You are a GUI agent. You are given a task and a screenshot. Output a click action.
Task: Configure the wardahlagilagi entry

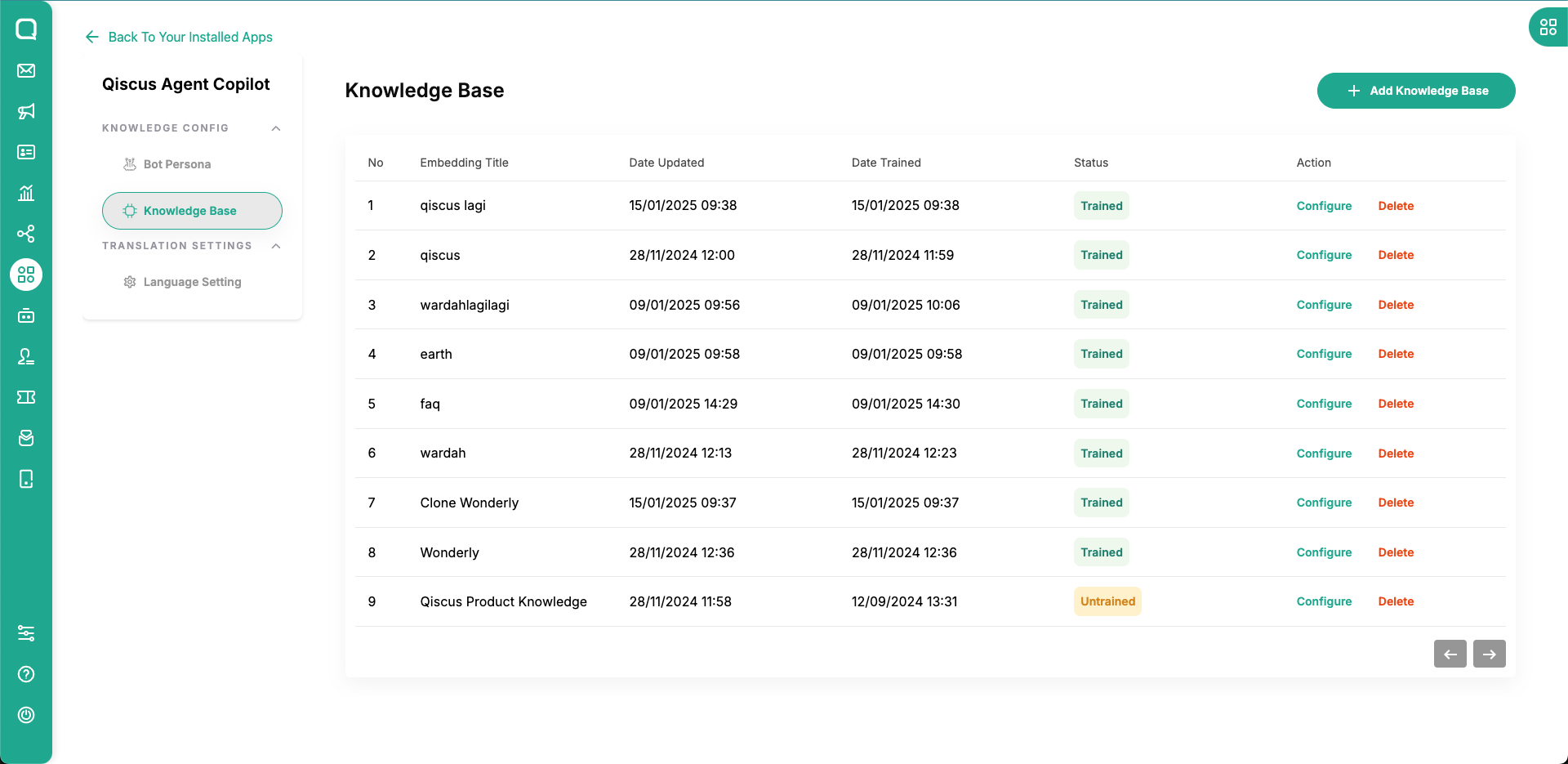pos(1324,305)
